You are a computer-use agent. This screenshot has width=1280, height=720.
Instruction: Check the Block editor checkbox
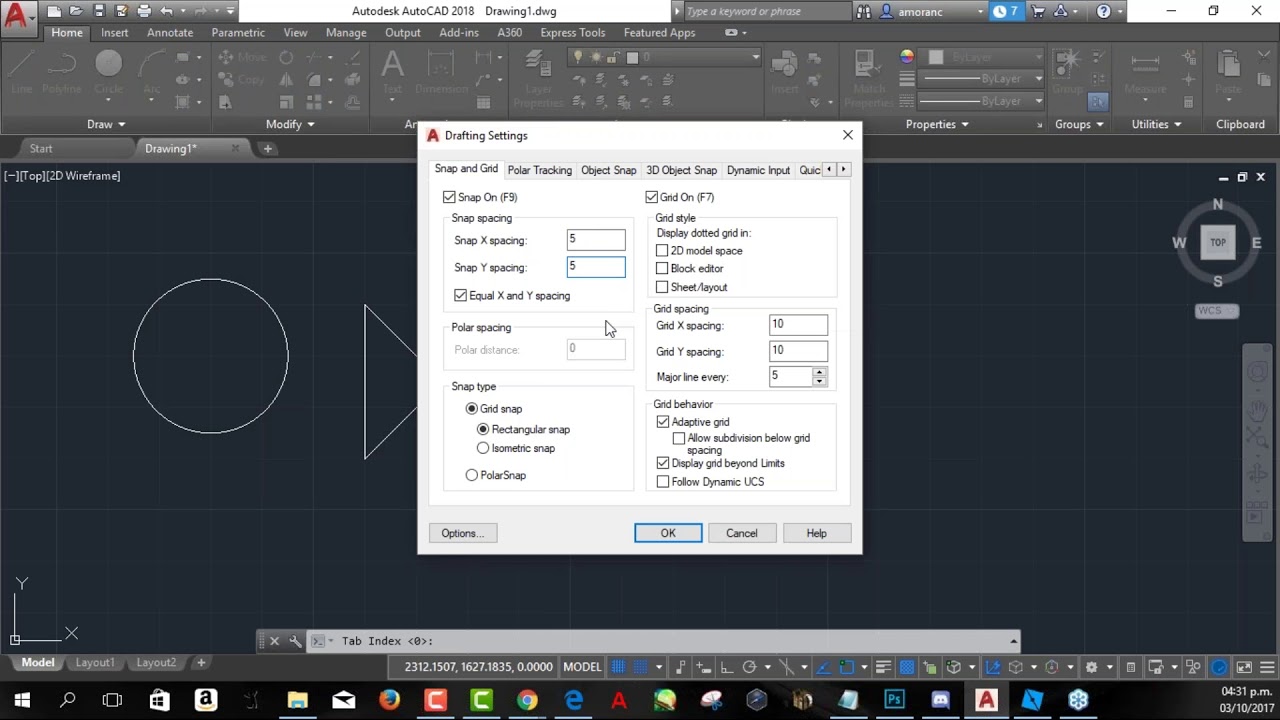pos(662,269)
